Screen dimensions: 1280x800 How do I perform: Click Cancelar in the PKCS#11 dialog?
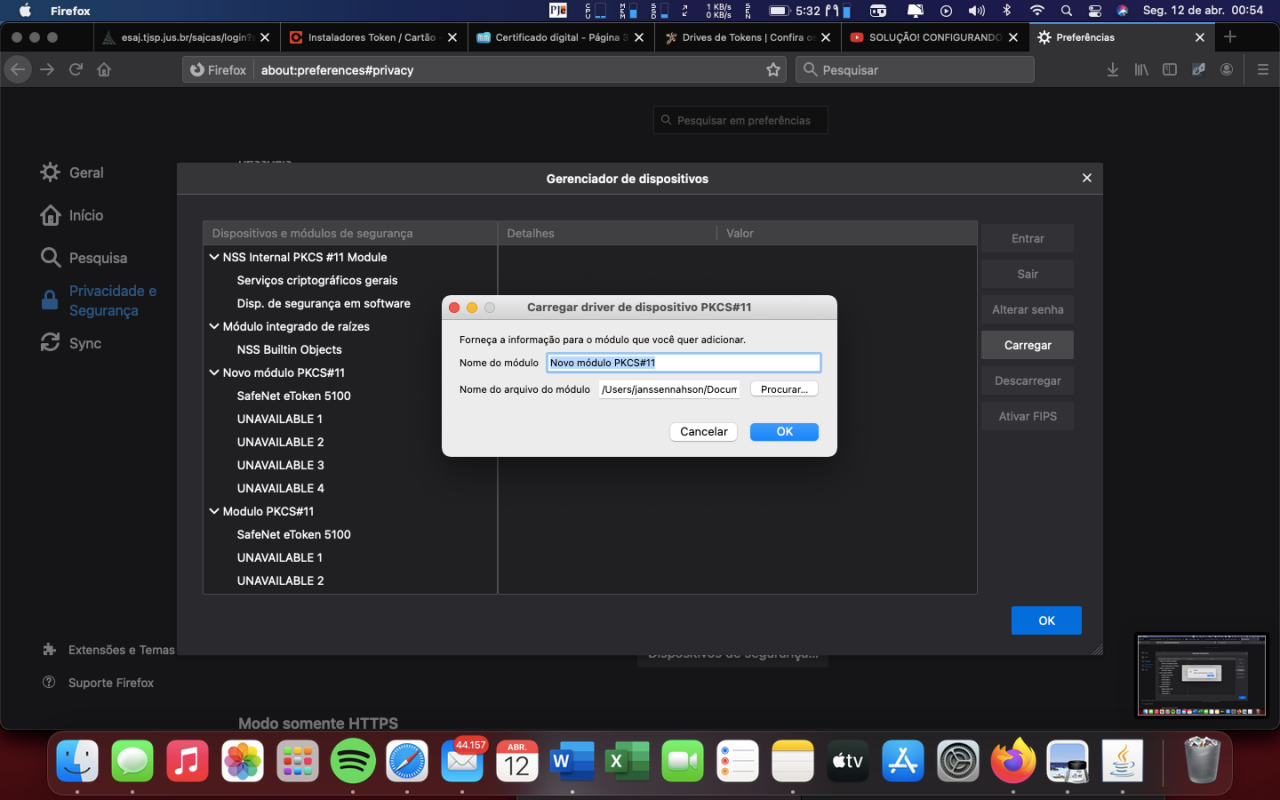pyautogui.click(x=704, y=432)
